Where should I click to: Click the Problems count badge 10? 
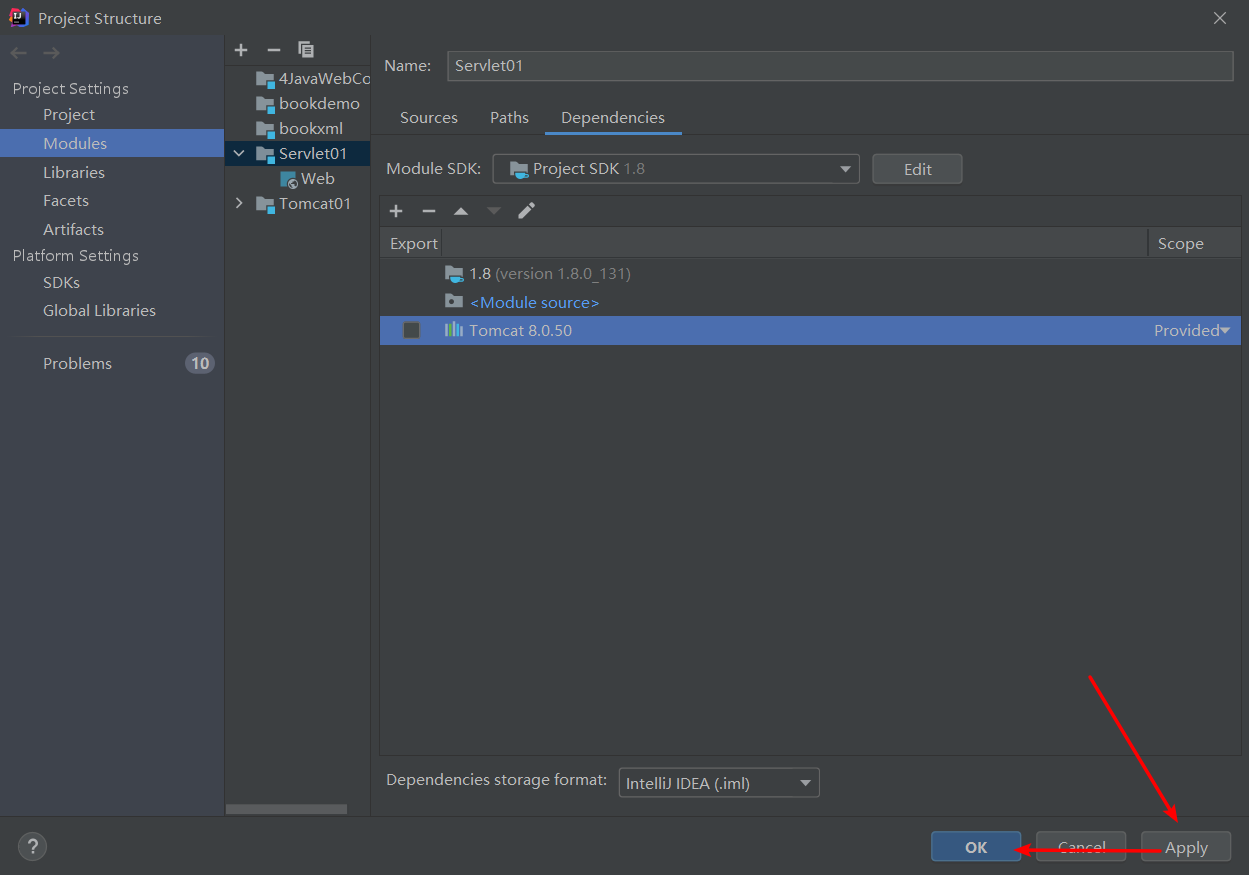(199, 364)
